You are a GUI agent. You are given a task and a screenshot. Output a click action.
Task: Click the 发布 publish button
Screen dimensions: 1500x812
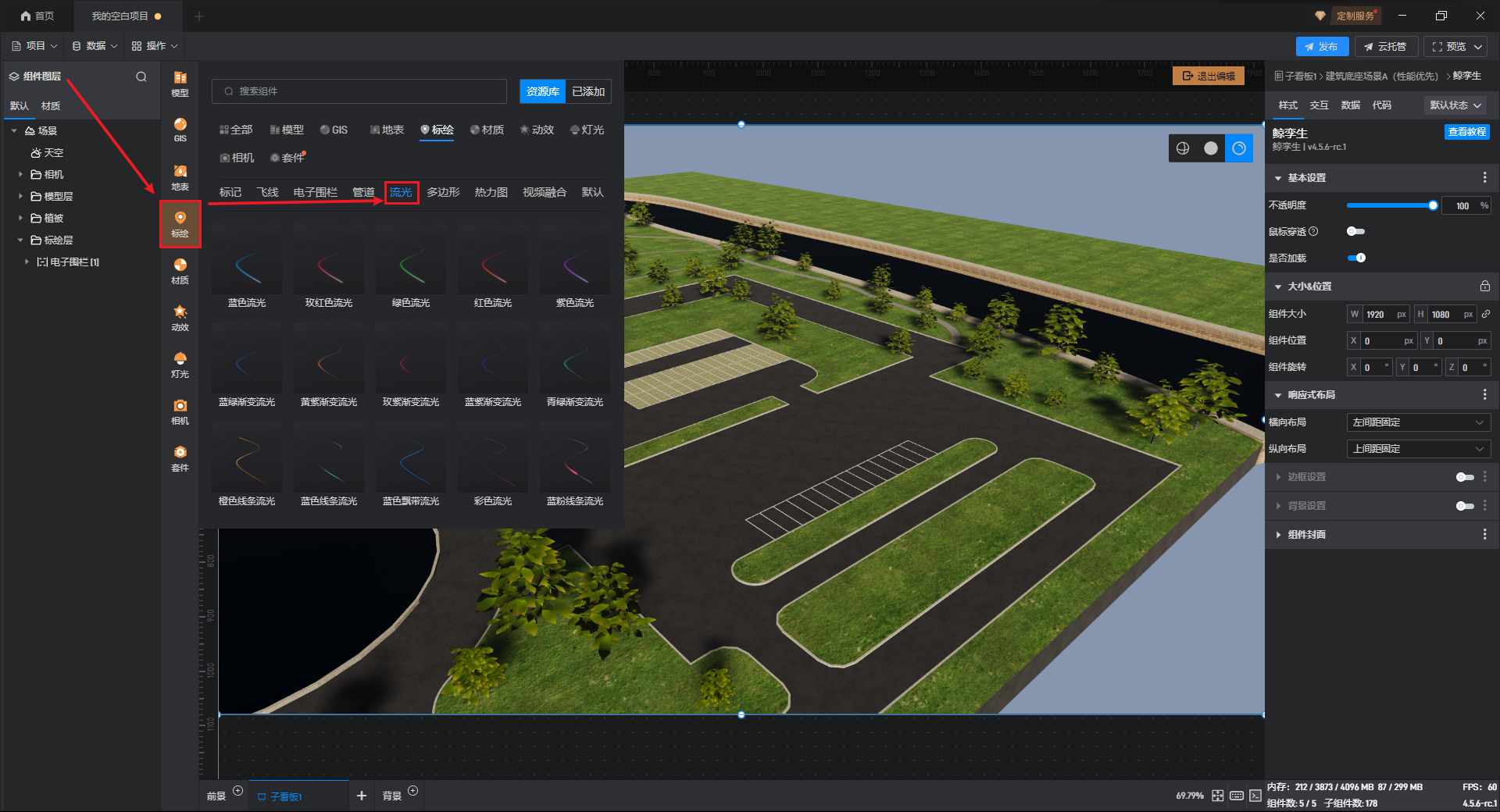[x=1322, y=47]
